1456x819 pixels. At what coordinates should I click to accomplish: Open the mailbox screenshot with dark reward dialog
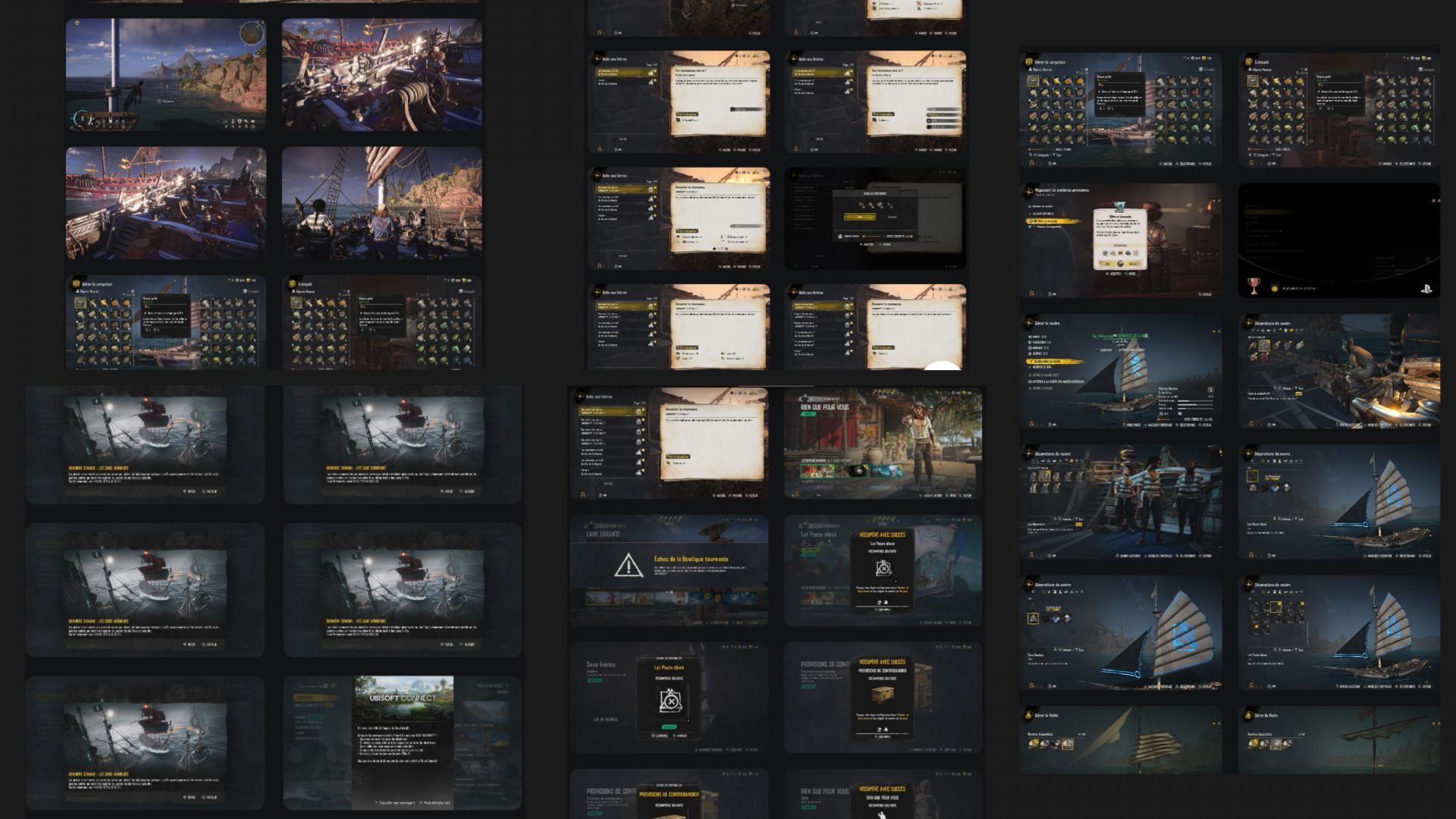coord(875,218)
